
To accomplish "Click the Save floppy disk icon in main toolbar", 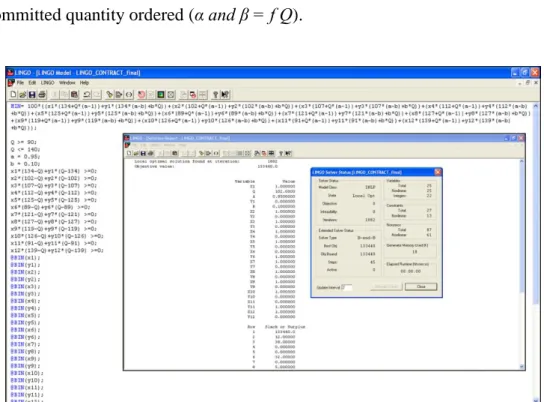I will point(32,94).
